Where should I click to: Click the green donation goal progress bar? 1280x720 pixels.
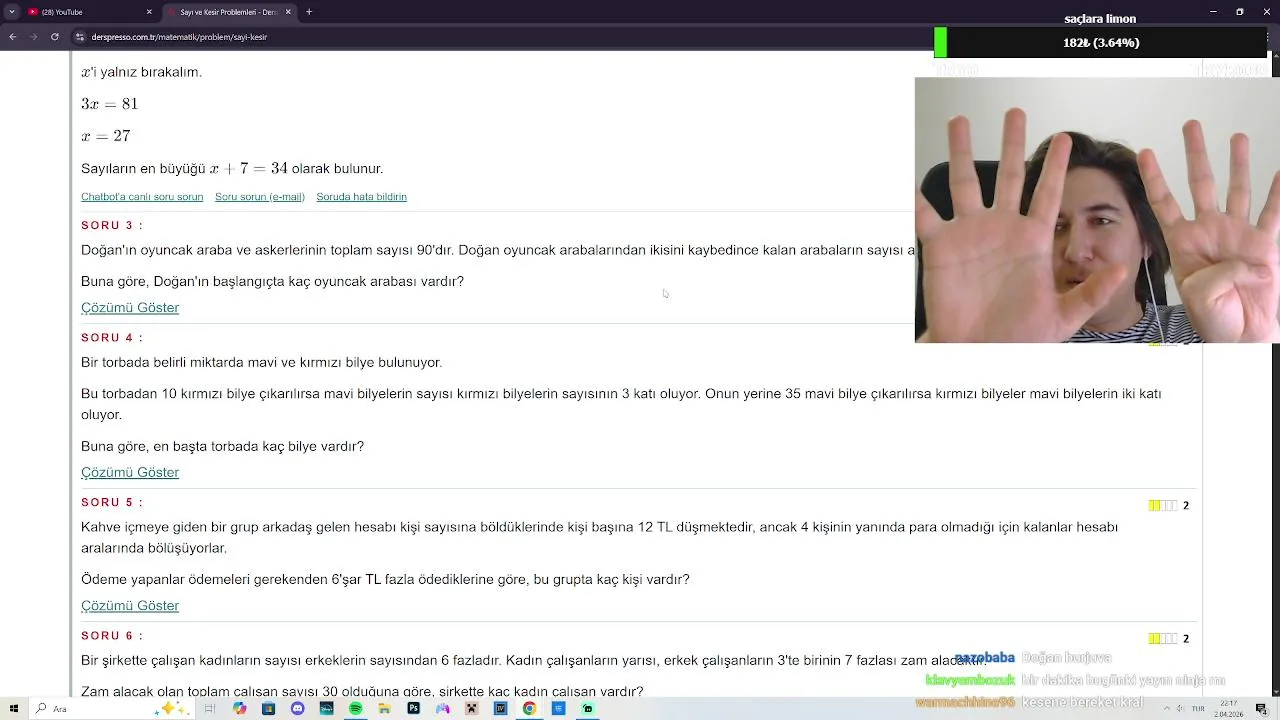tap(1100, 43)
